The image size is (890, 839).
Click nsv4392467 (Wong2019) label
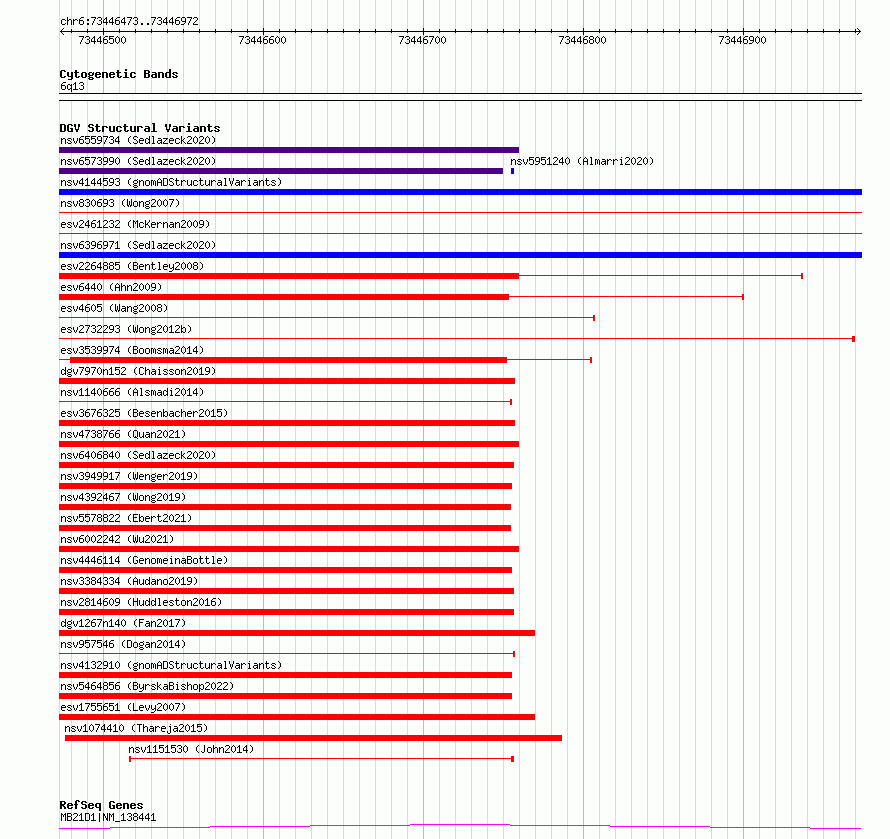pos(123,497)
